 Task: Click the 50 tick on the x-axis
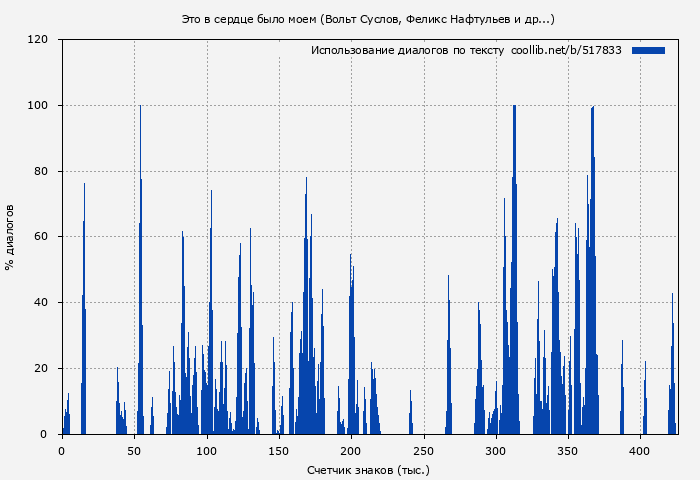click(x=134, y=451)
